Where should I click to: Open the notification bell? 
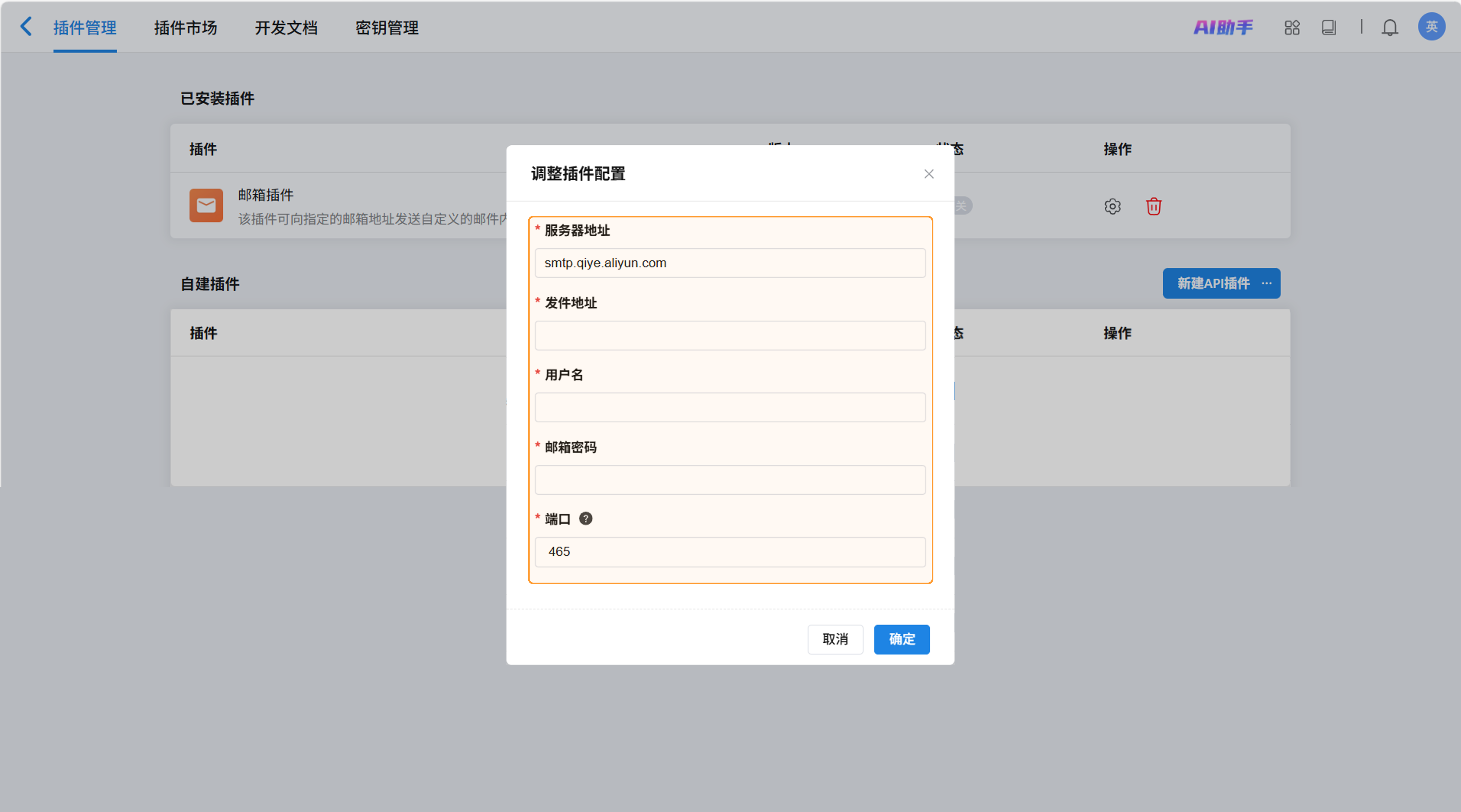click(1390, 27)
